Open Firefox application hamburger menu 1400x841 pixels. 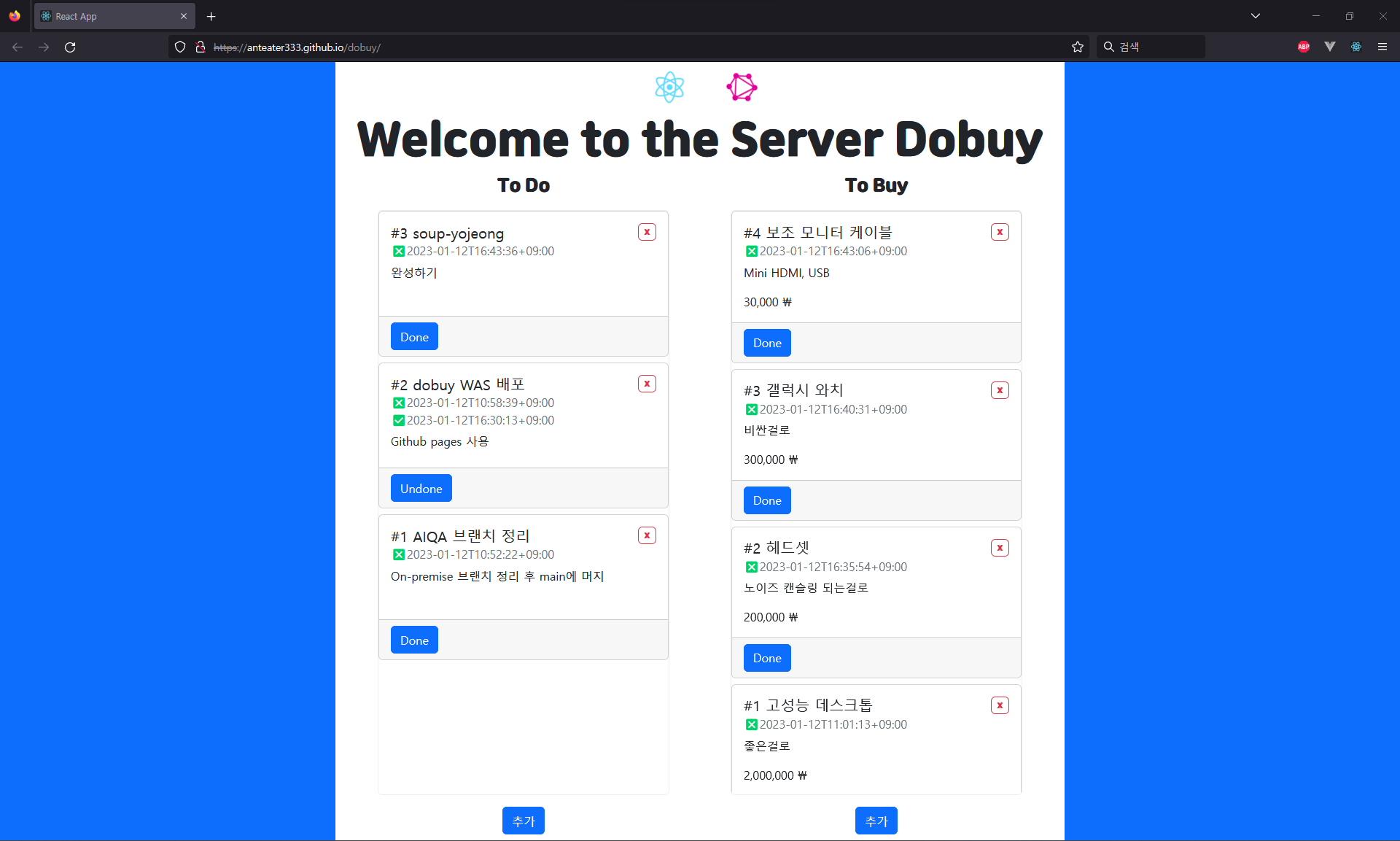[x=1382, y=47]
